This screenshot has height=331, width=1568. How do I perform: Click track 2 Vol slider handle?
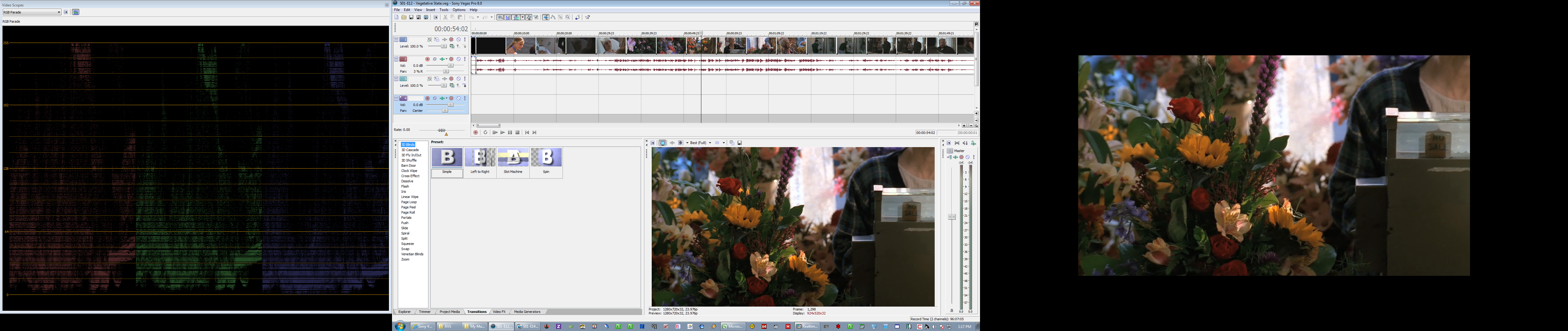[x=450, y=66]
